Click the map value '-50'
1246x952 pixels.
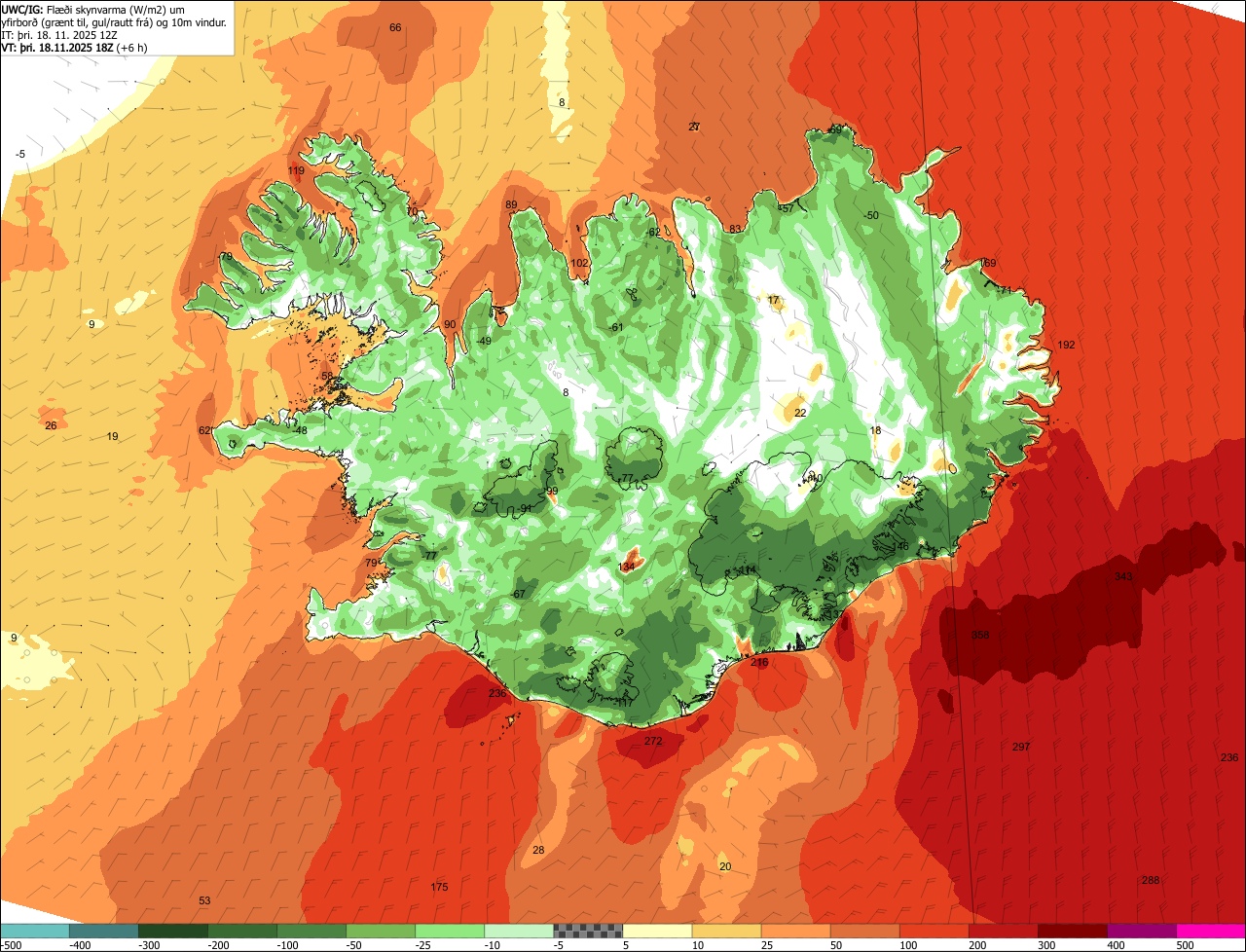pyautogui.click(x=871, y=216)
